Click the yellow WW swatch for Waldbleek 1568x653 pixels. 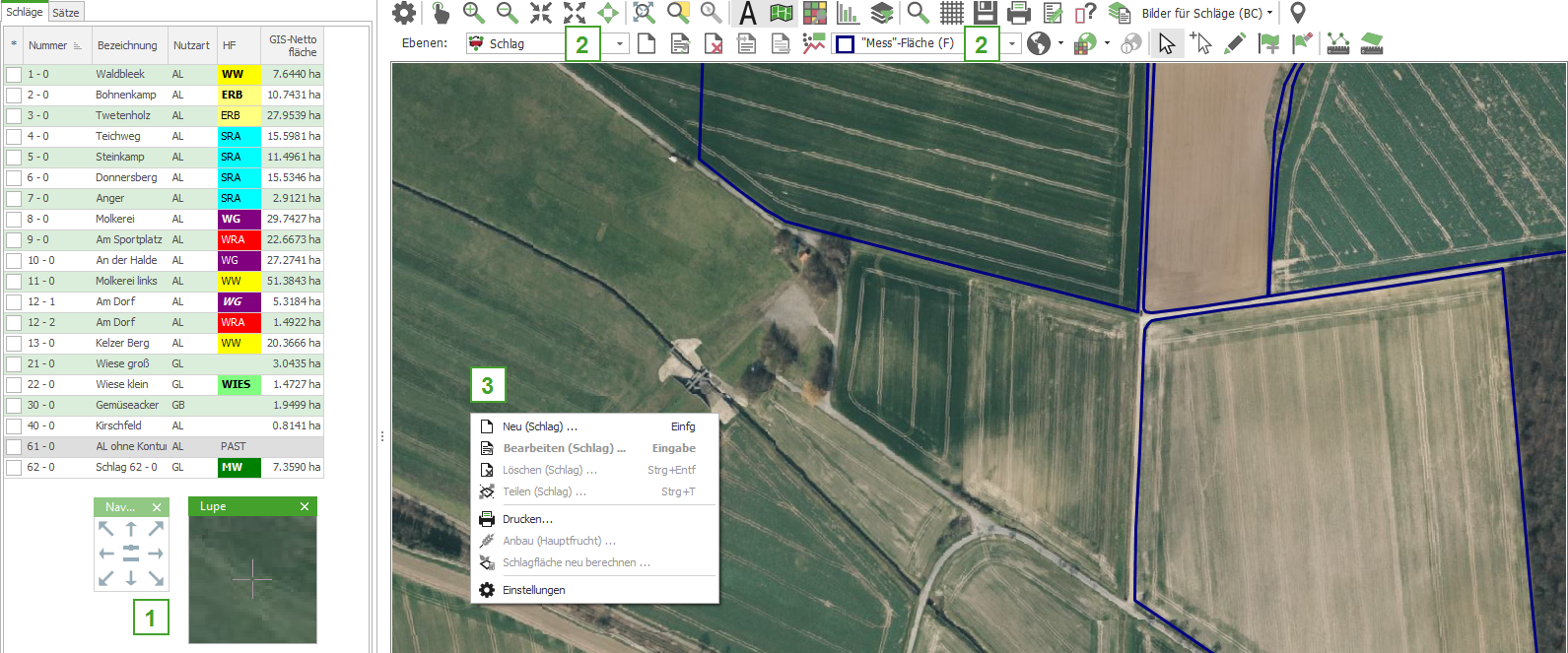click(x=239, y=75)
